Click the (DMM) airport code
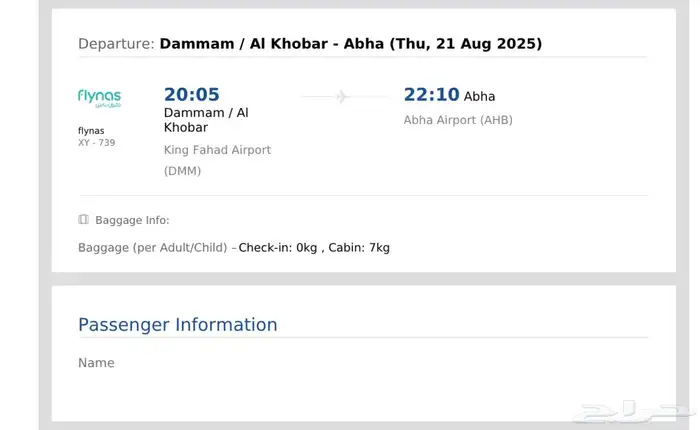 click(182, 171)
